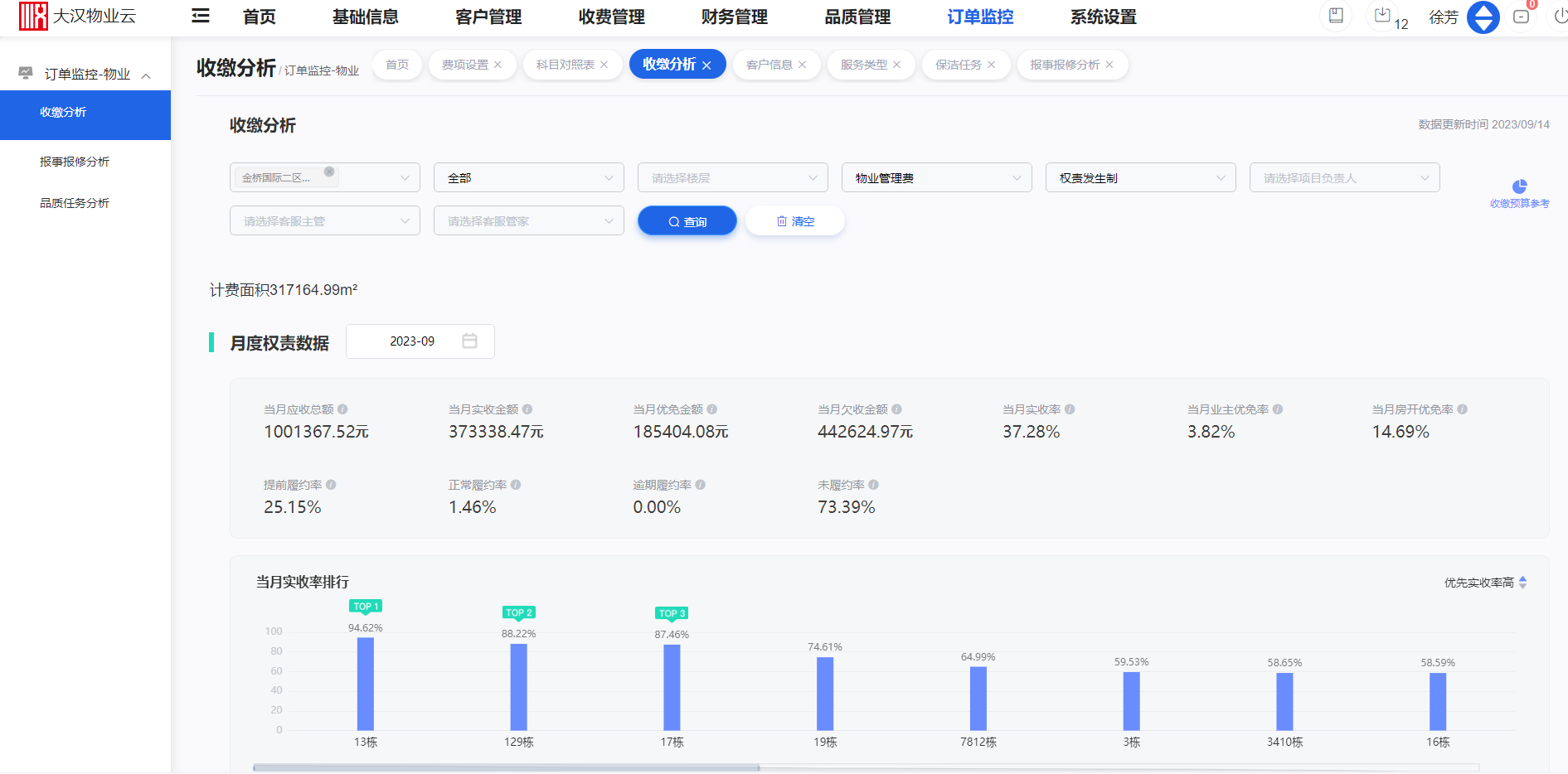Viewport: 1568px width, 774px height.
Task: Show help for 当月欠收金额
Action: (897, 409)
